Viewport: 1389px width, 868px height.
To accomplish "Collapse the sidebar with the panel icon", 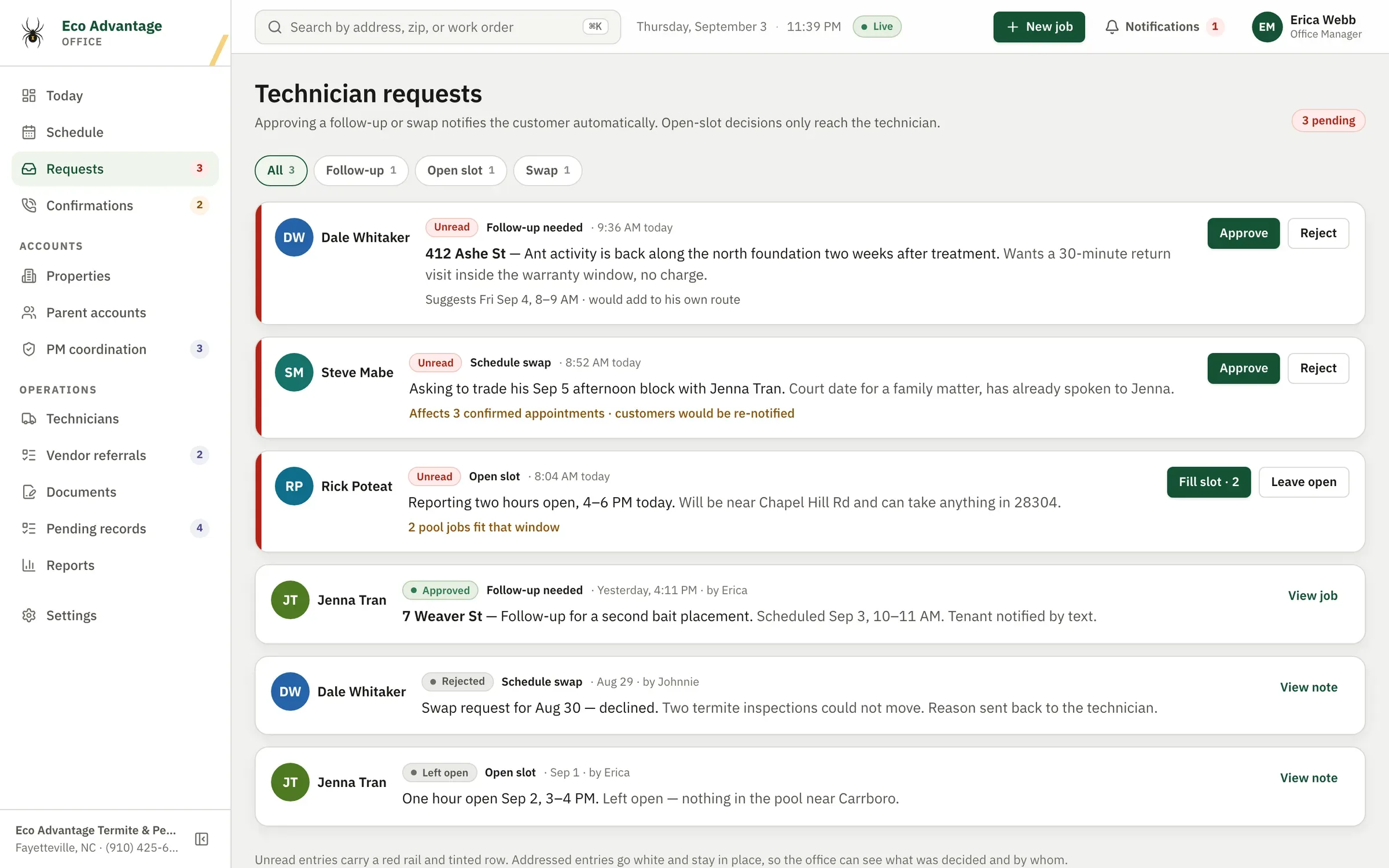I will pyautogui.click(x=201, y=839).
